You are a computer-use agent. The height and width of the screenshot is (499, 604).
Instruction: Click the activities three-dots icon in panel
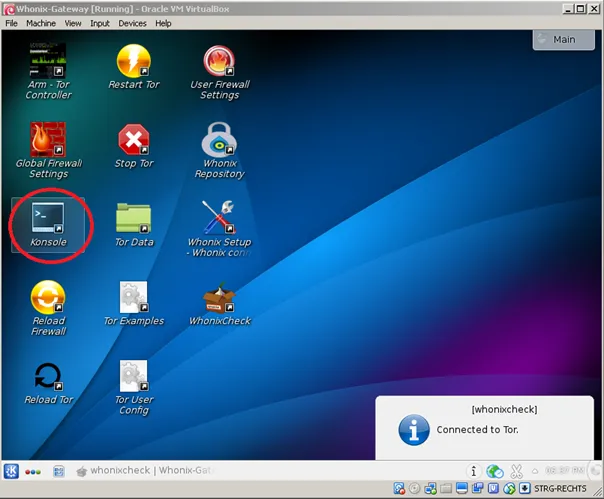33,472
